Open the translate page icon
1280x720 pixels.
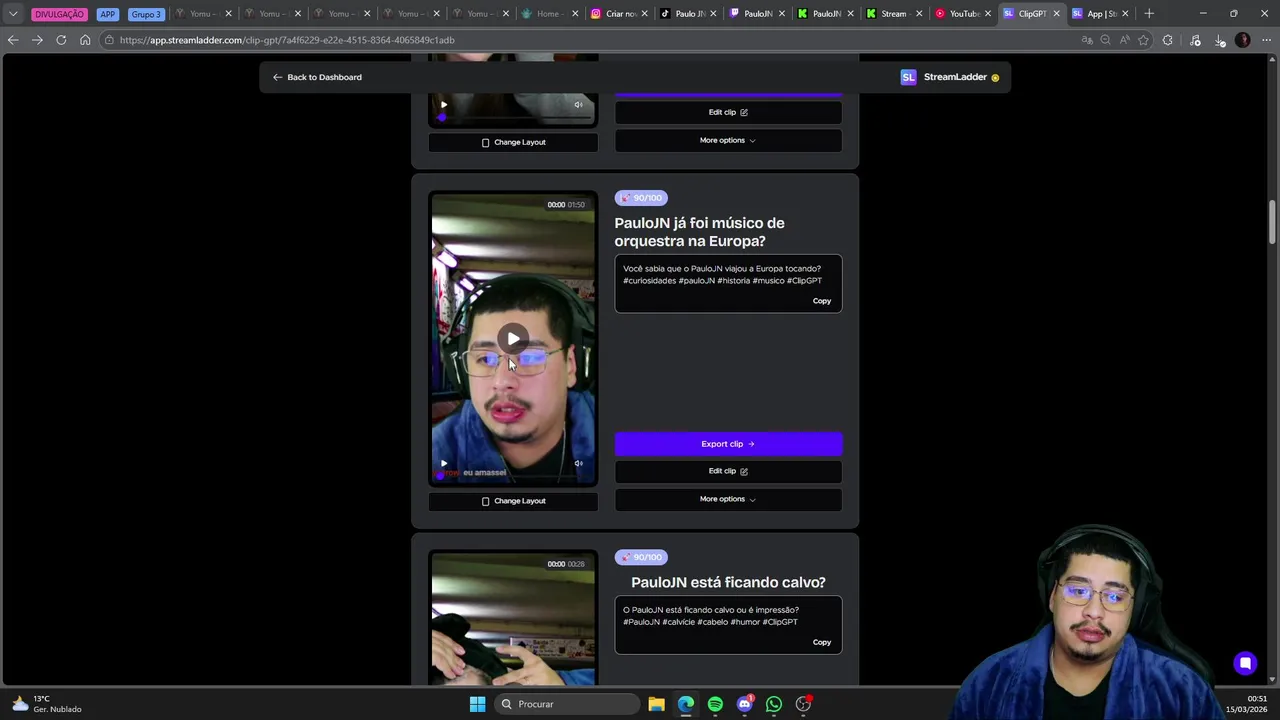point(1087,40)
